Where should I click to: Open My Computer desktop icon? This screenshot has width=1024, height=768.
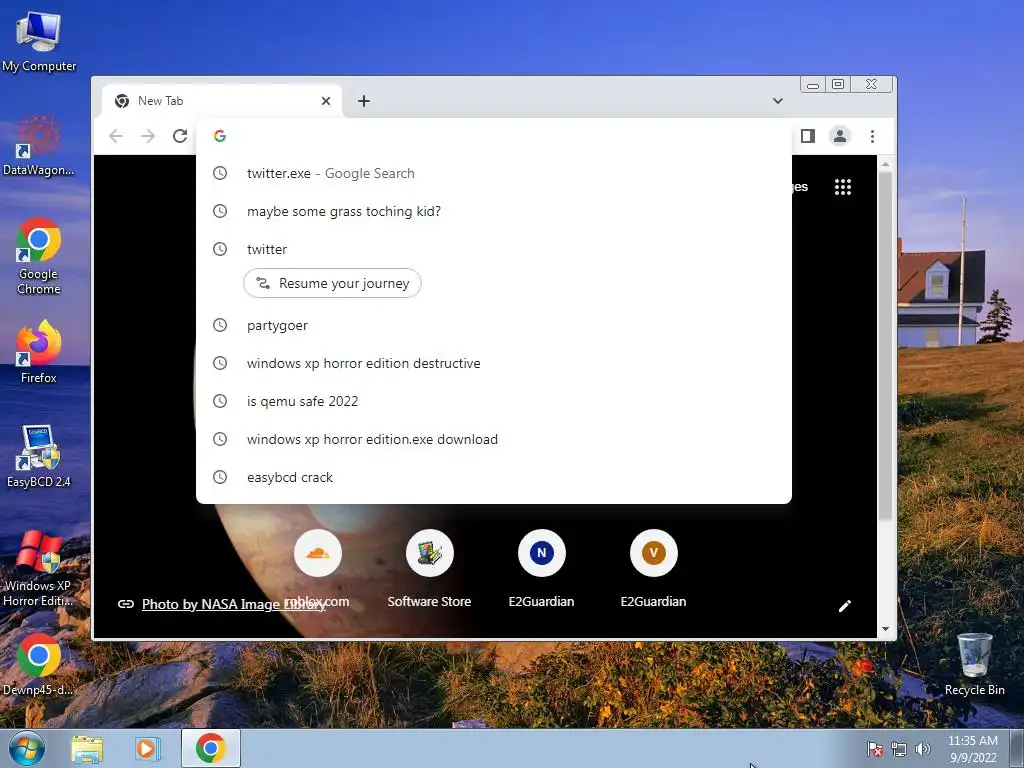(x=39, y=41)
